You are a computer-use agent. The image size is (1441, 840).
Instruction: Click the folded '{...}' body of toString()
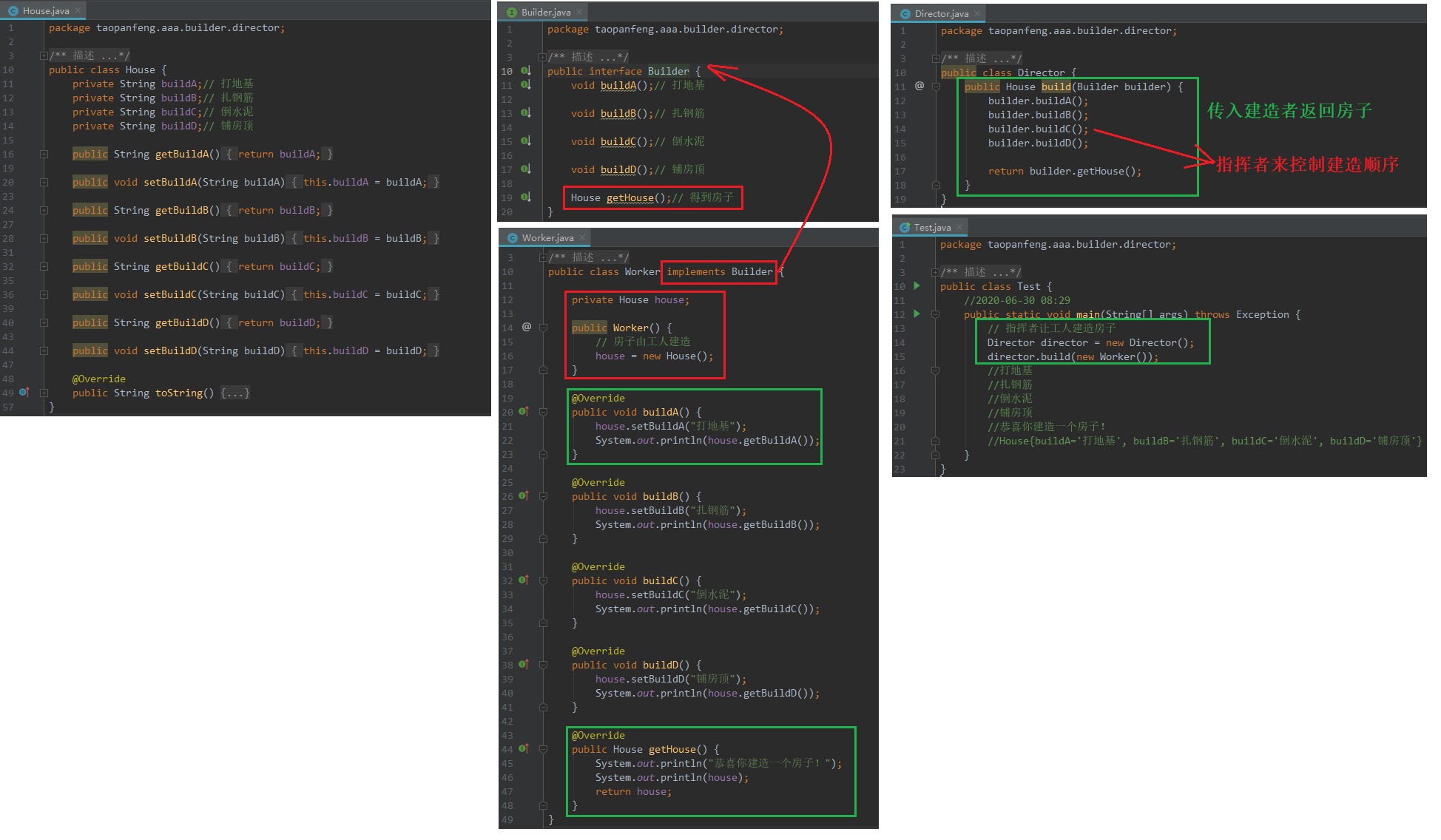click(x=235, y=393)
